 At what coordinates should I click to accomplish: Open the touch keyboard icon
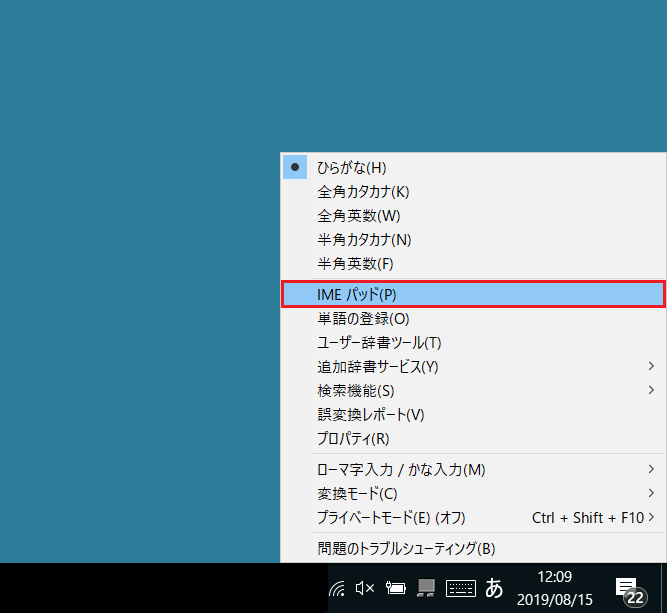461,588
